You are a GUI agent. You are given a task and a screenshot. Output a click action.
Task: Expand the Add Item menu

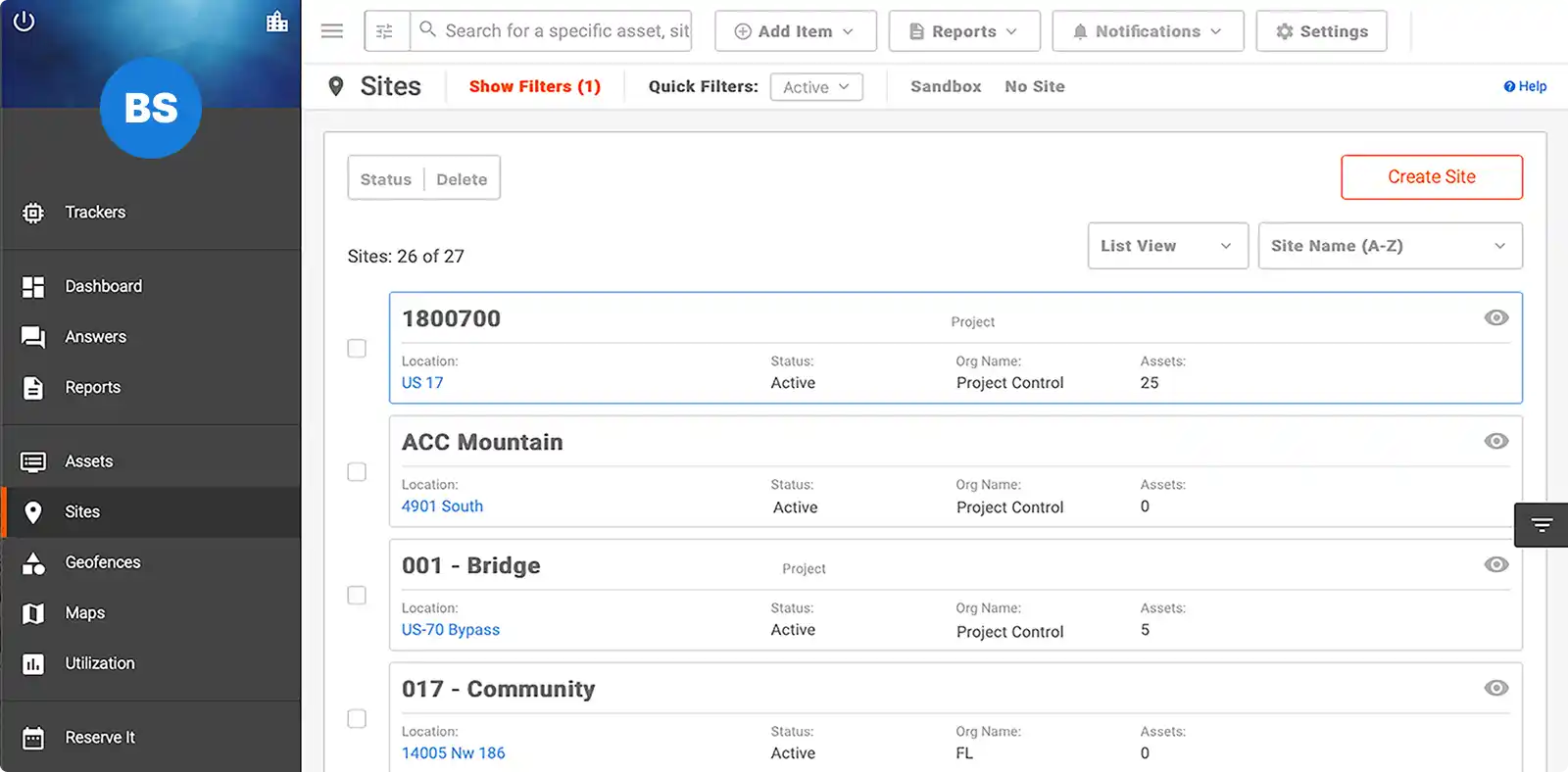pyautogui.click(x=795, y=31)
